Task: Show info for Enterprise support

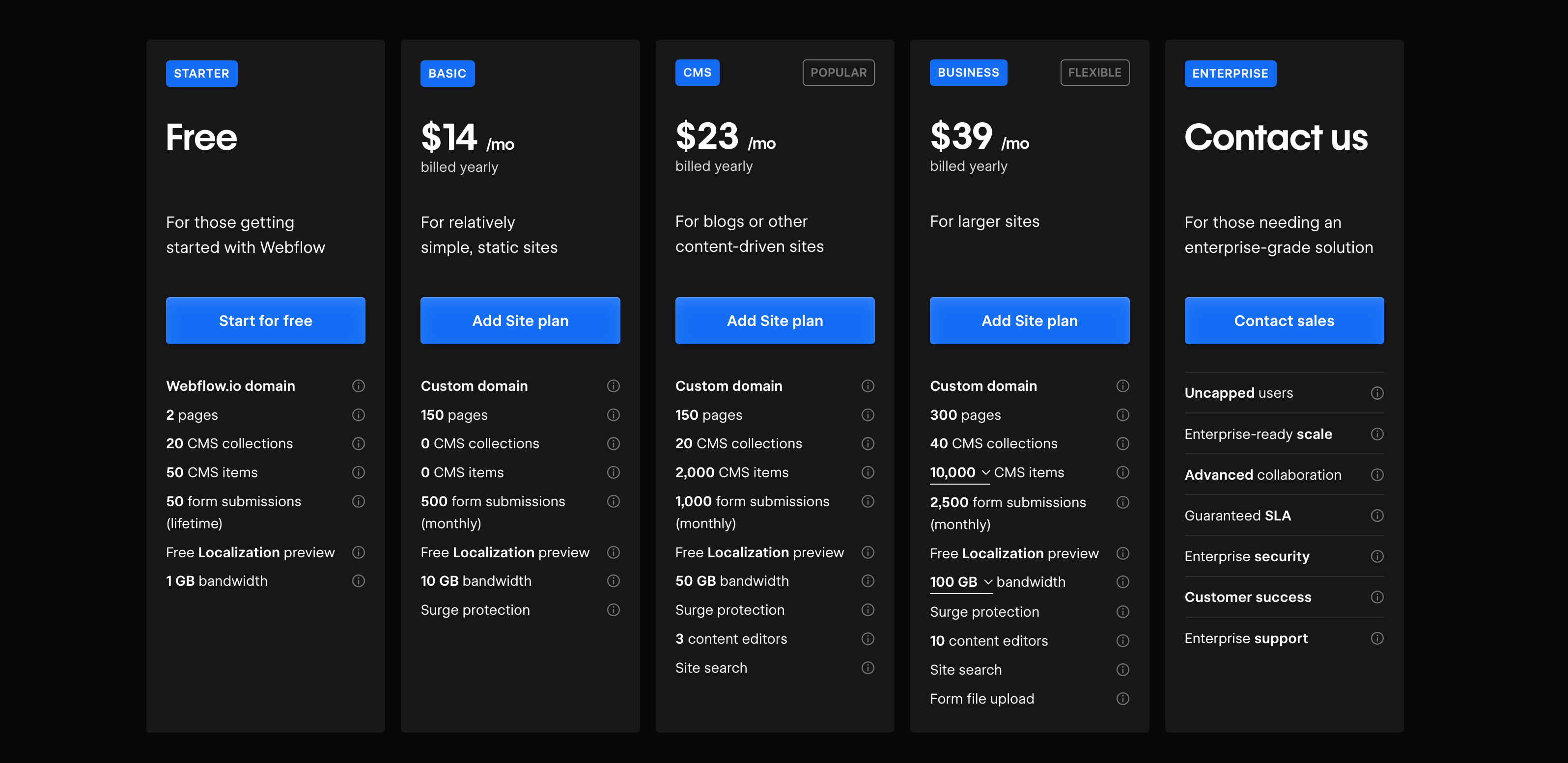Action: click(x=1377, y=638)
